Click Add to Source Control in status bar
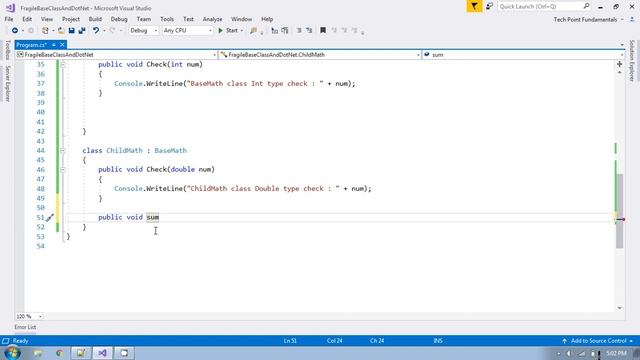The image size is (640, 360). pyautogui.click(x=598, y=341)
